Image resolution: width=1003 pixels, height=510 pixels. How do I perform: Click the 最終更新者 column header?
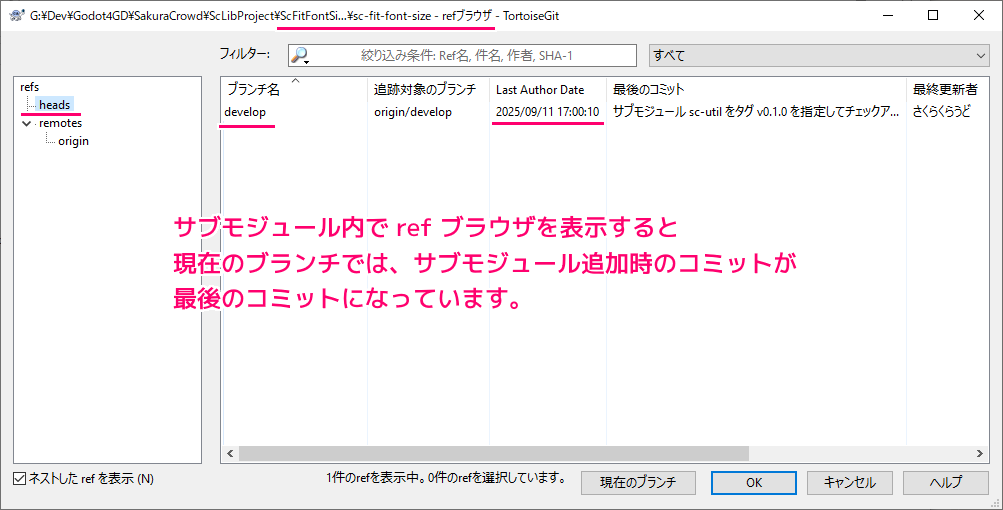coord(945,90)
